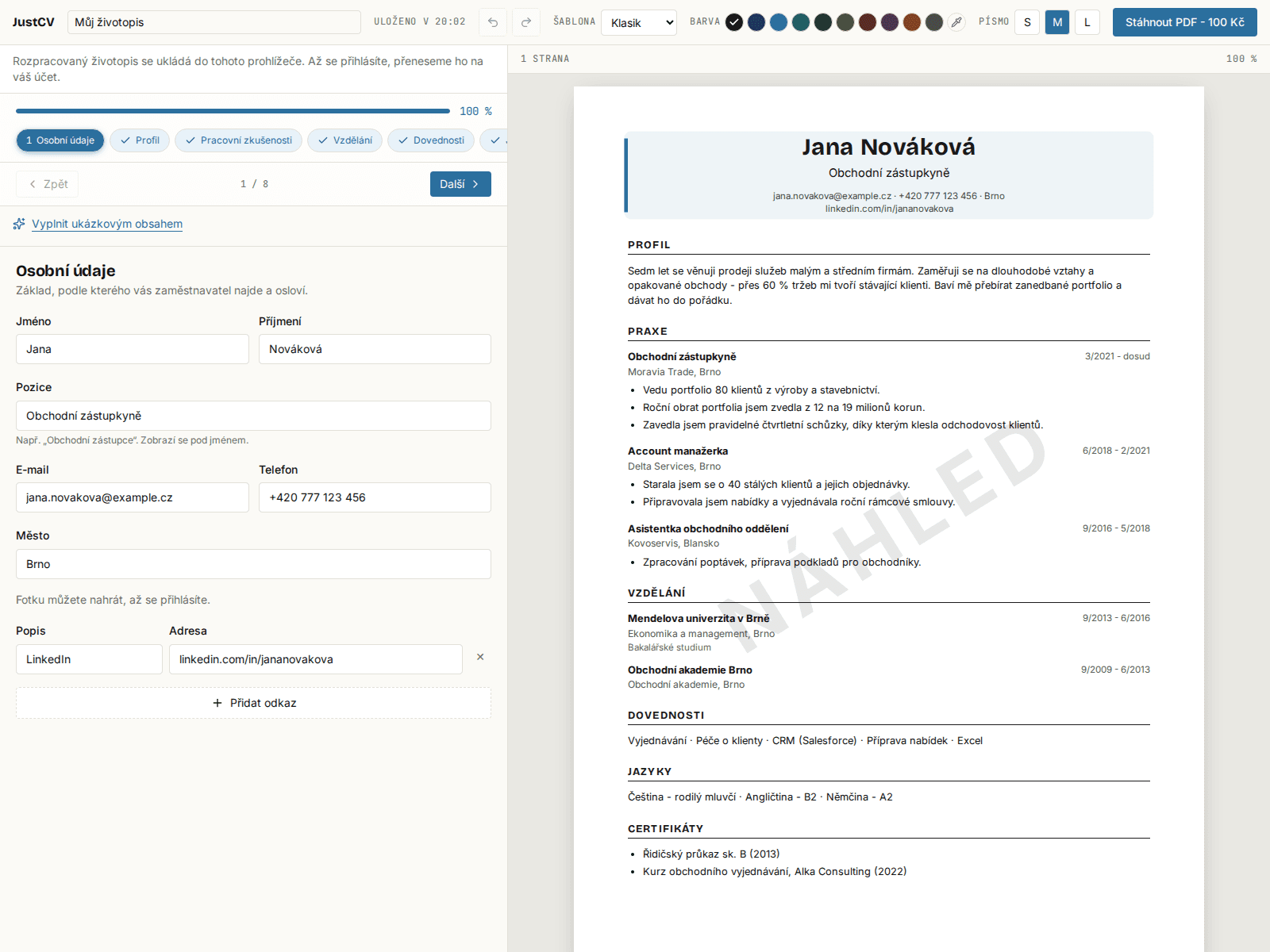Select large font size L
Viewport: 1270px width, 952px height.
click(x=1087, y=22)
